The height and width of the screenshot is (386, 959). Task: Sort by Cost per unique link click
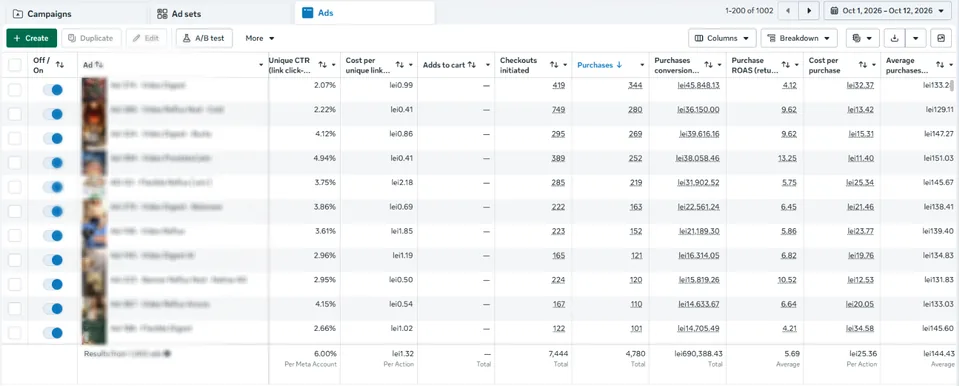click(399, 65)
